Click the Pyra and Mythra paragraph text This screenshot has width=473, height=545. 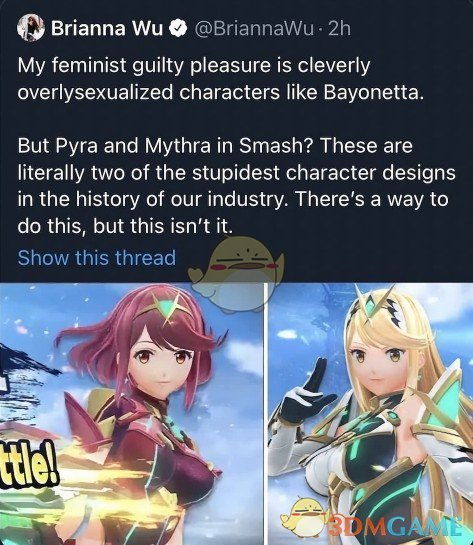point(236,186)
